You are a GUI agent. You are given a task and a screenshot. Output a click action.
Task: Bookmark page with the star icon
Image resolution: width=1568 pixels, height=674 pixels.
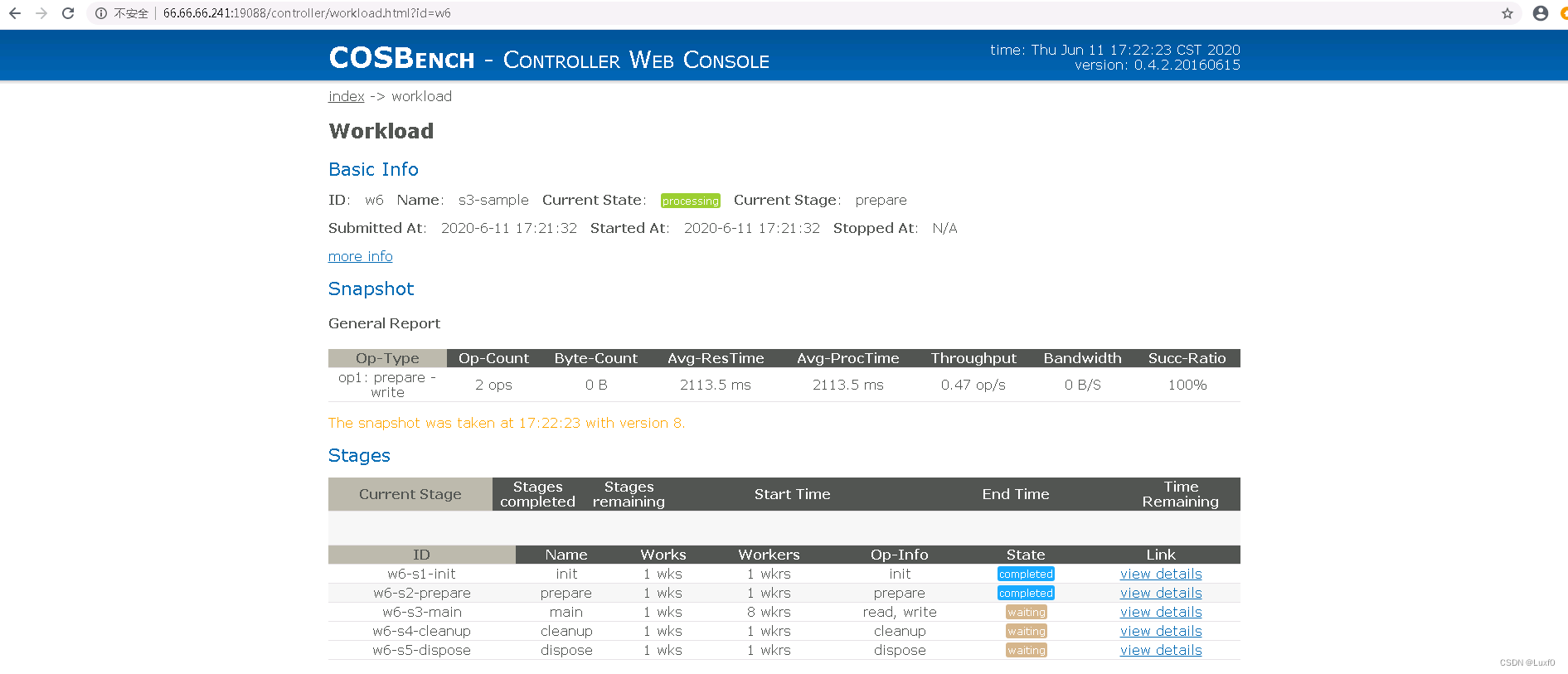tap(1507, 13)
